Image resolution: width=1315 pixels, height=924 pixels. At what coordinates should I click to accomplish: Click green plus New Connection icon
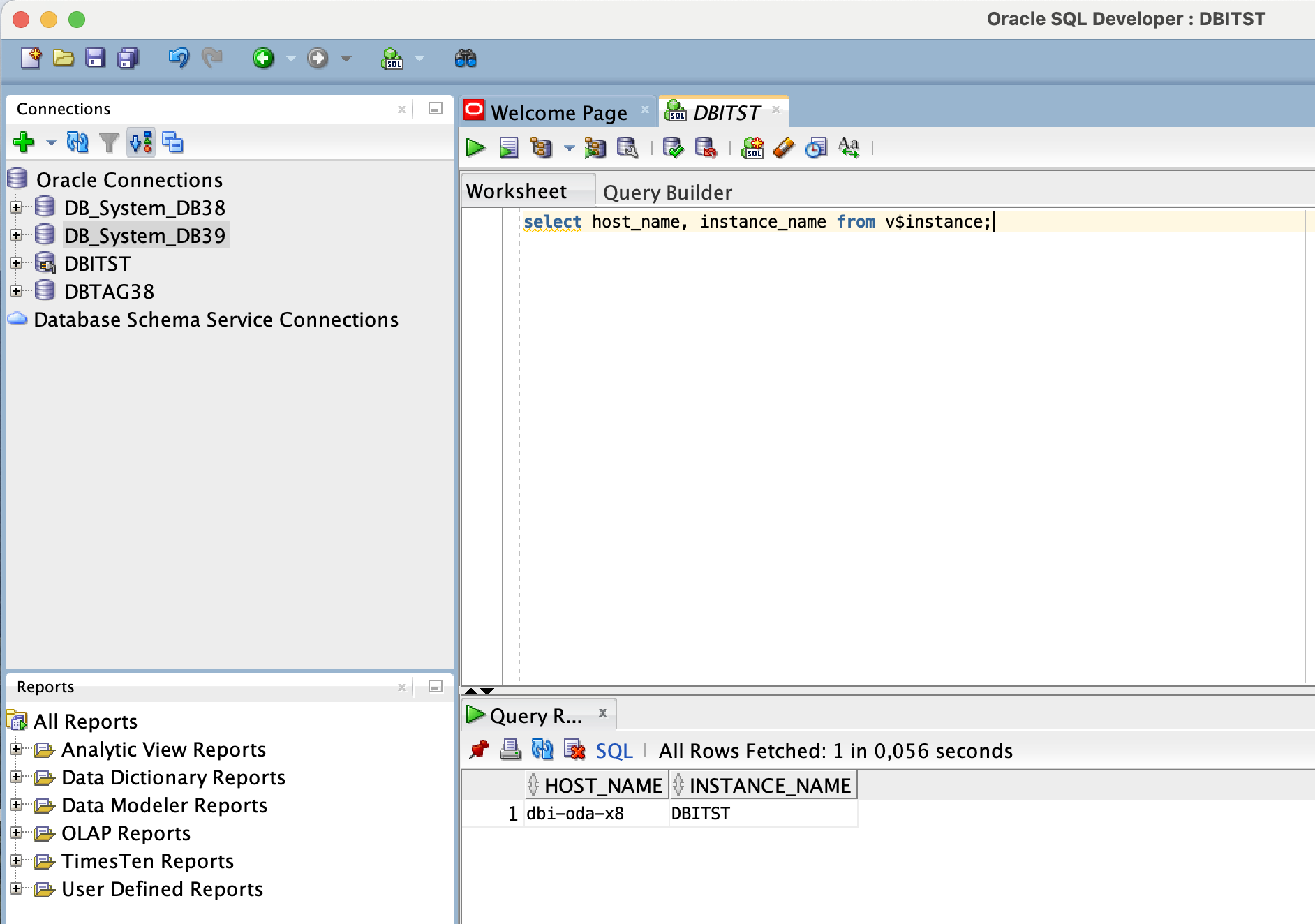click(x=23, y=142)
